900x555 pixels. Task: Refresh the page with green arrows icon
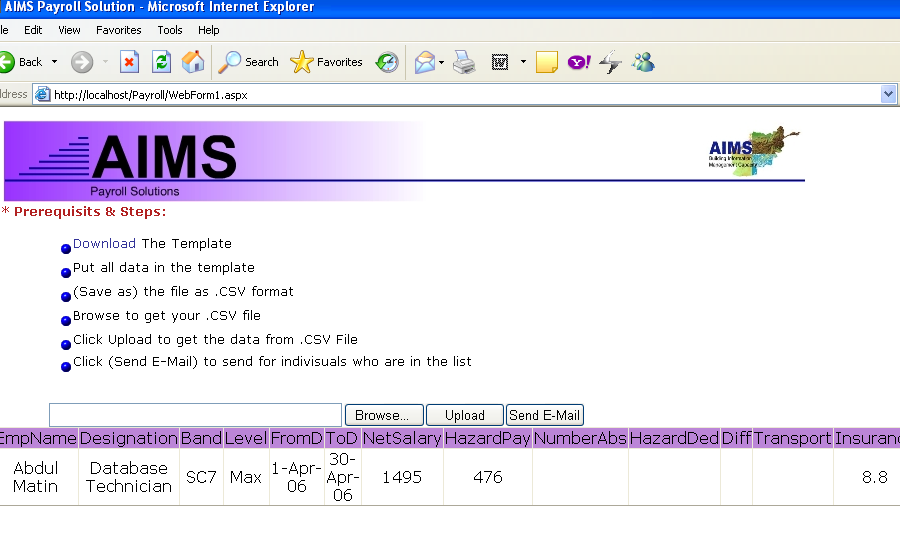click(162, 62)
